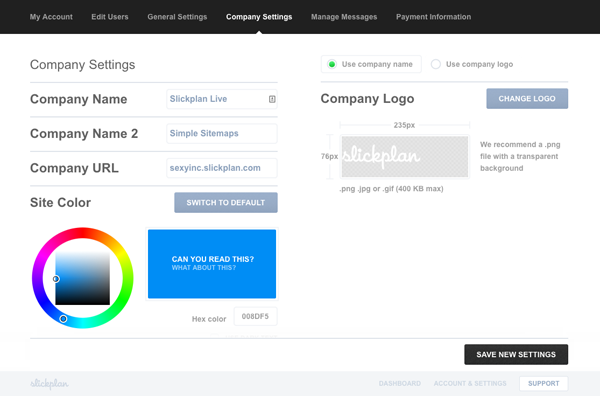The width and height of the screenshot is (600, 396).
Task: Switch to the Edit Users tab
Action: [x=110, y=17]
